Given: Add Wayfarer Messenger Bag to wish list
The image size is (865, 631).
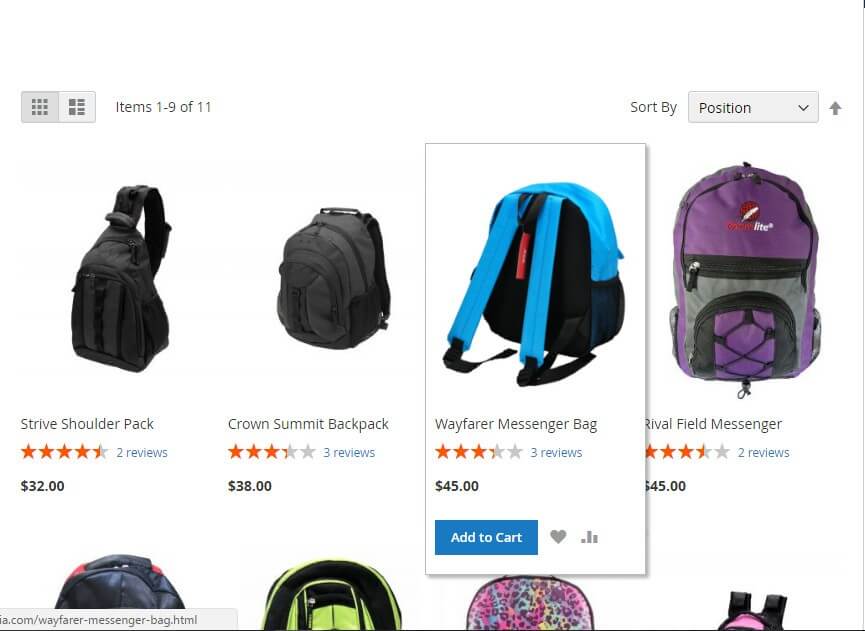Looking at the screenshot, I should point(558,537).
